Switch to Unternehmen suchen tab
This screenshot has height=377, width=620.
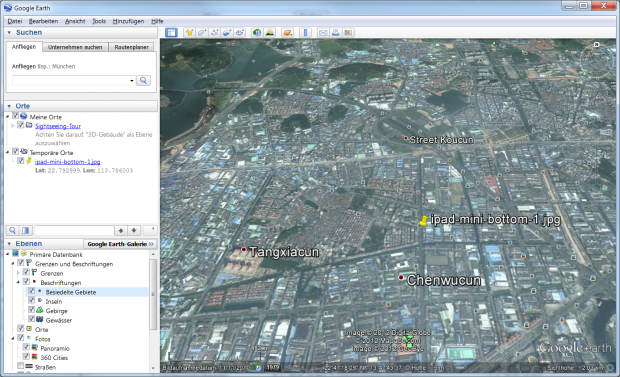[75, 47]
